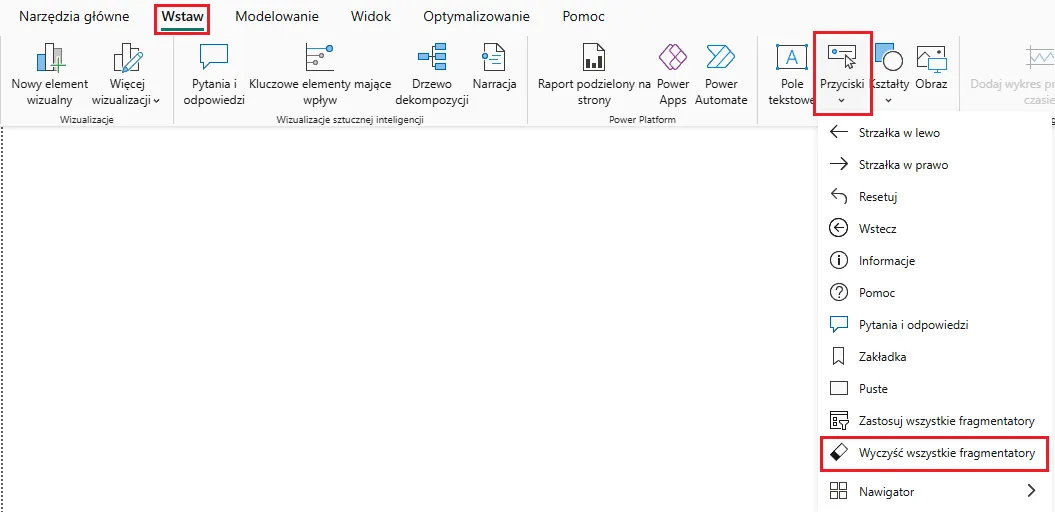Choose Zastosuj wszystkie fragmentatory from menu
1055x512 pixels.
click(946, 421)
